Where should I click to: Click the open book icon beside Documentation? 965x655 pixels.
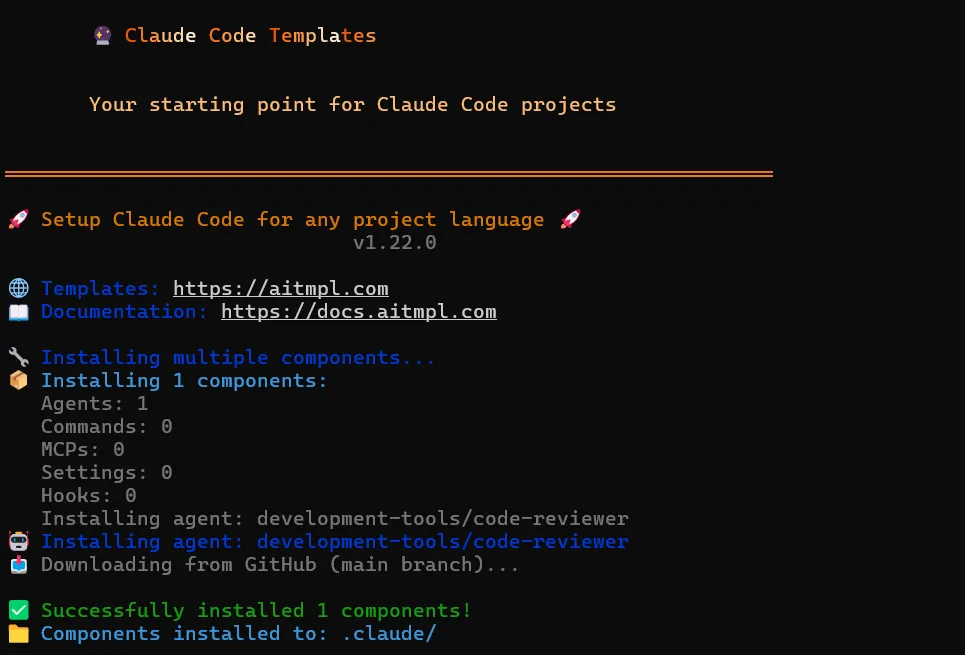(x=18, y=312)
